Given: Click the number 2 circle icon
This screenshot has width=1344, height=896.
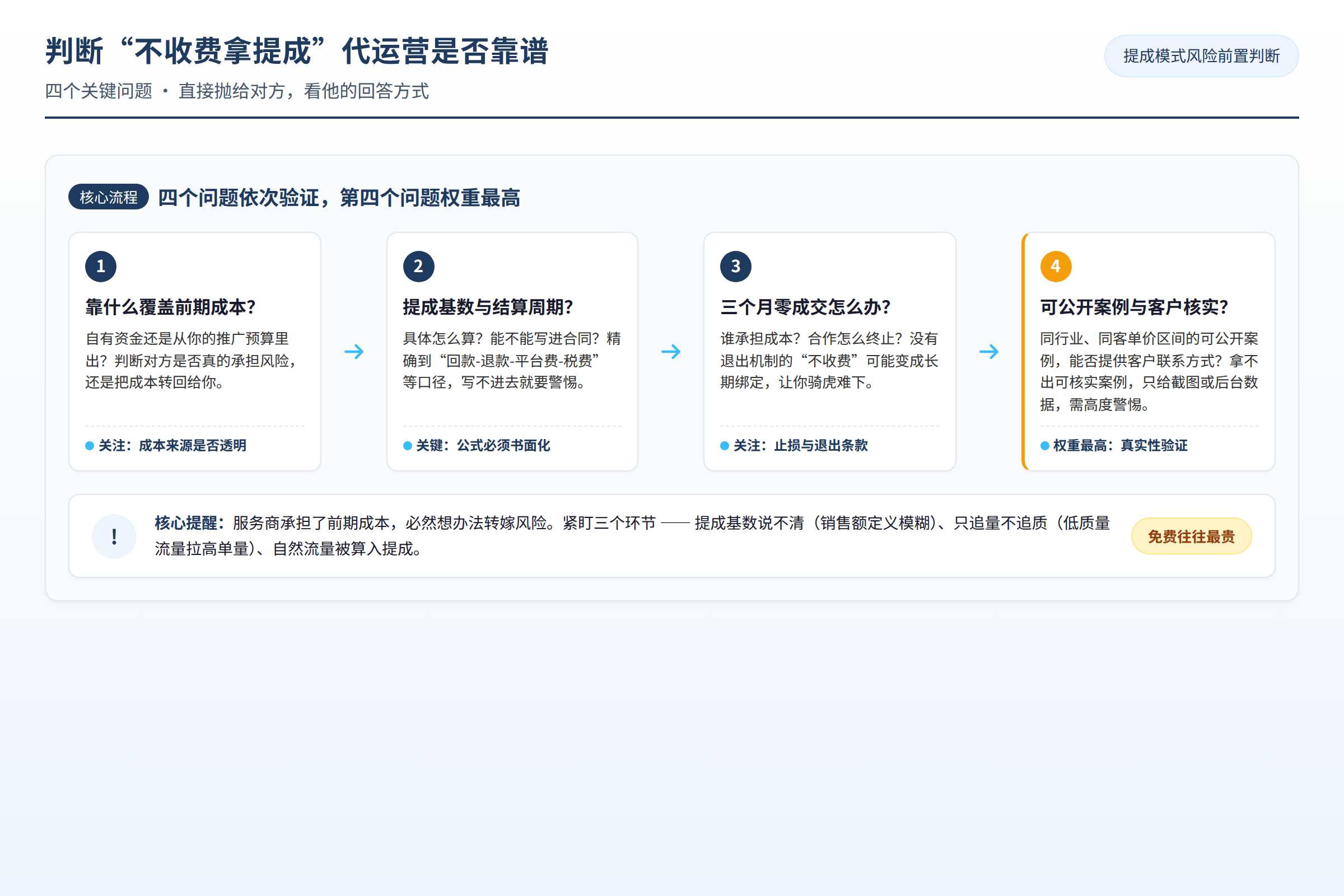Looking at the screenshot, I should click(418, 267).
